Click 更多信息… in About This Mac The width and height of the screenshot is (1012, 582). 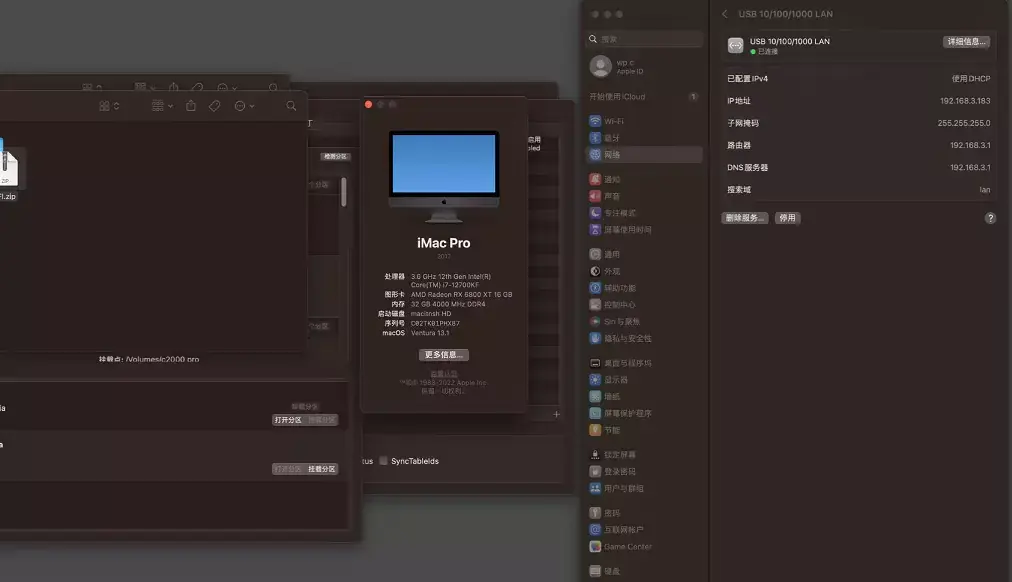pyautogui.click(x=443, y=355)
